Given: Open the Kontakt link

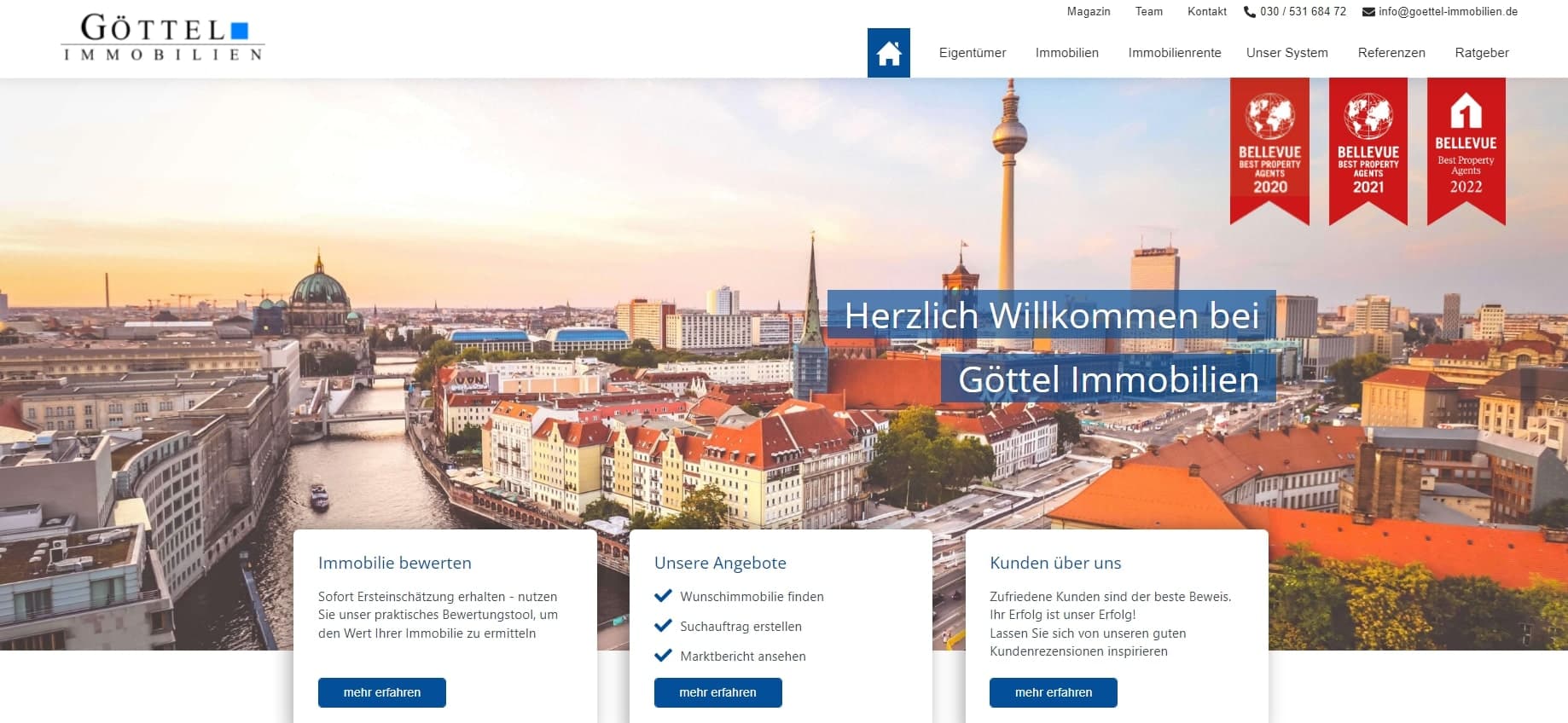Looking at the screenshot, I should point(1207,12).
